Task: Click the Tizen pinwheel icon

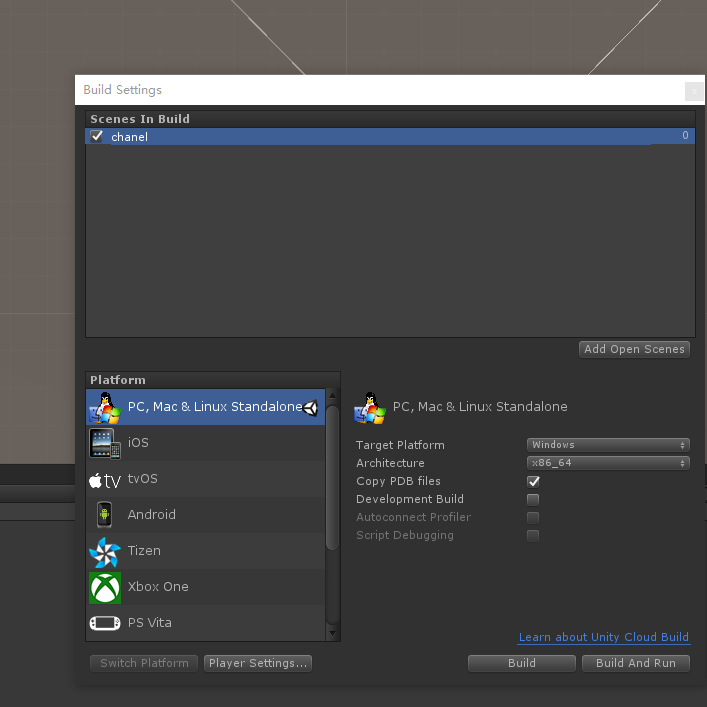Action: tap(105, 552)
